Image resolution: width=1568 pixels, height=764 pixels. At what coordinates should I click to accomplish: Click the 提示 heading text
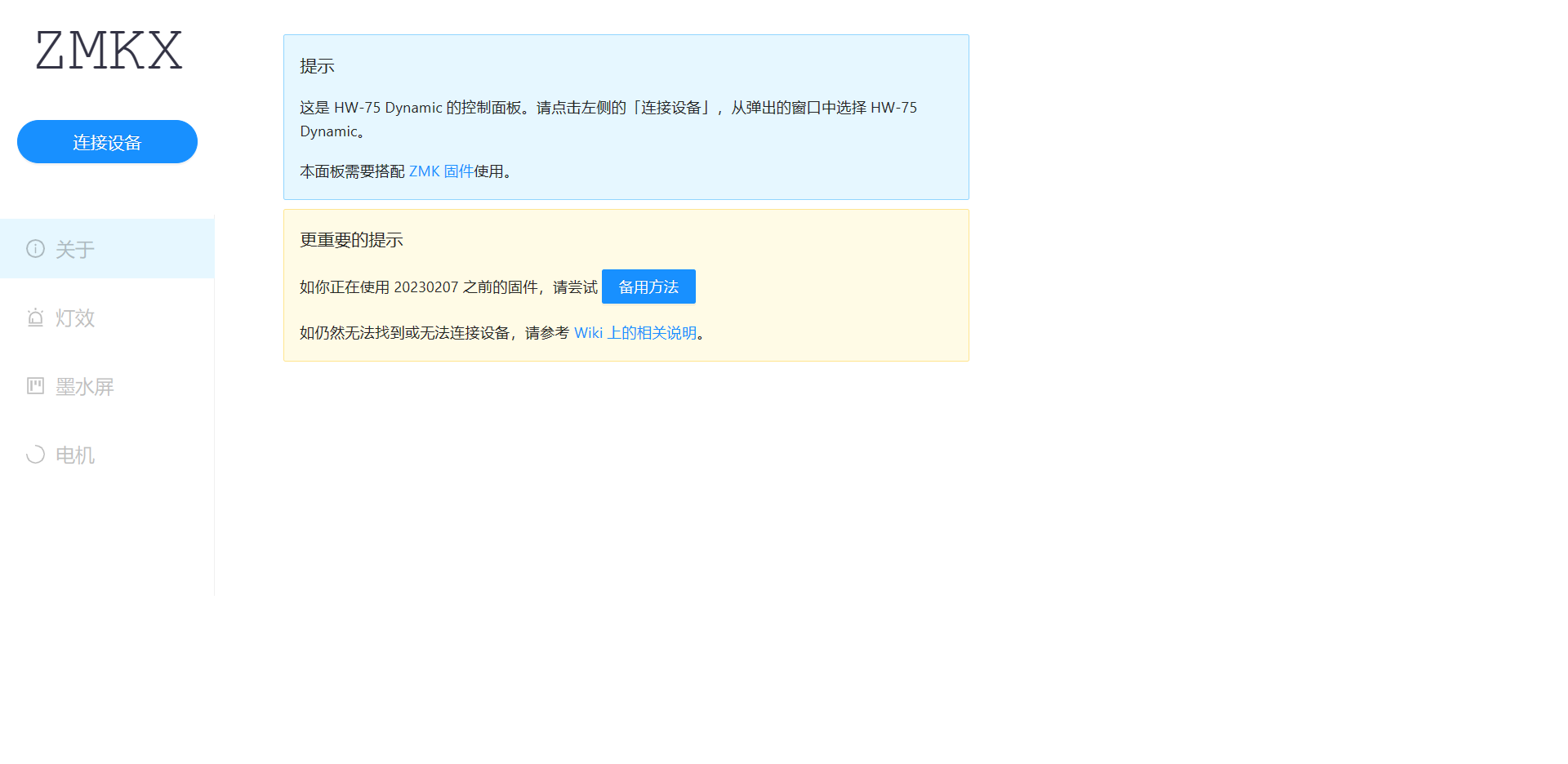[317, 66]
